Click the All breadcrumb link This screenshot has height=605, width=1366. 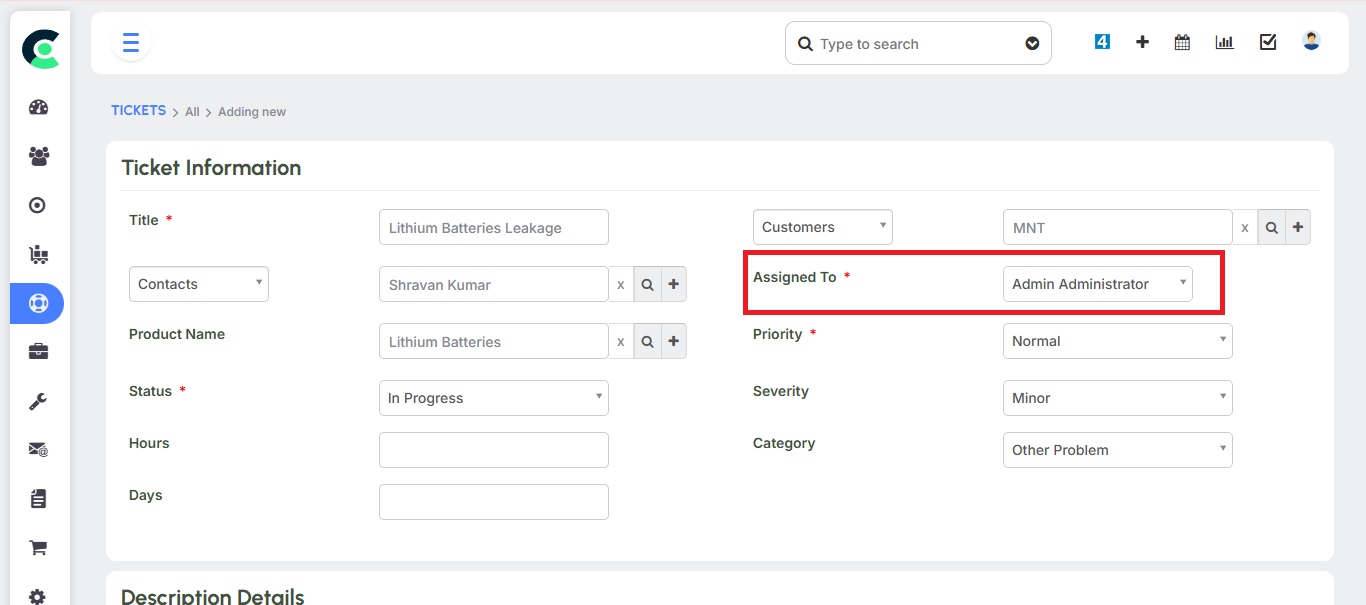[192, 112]
